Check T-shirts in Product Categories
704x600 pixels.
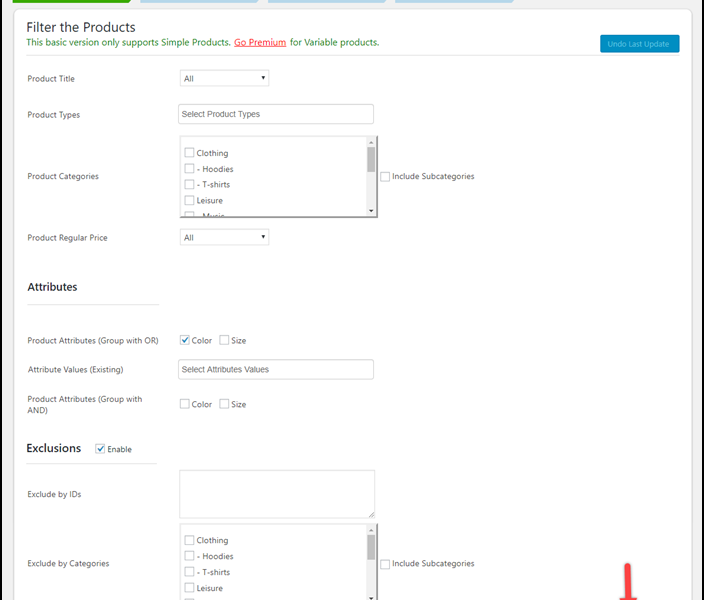(x=190, y=185)
